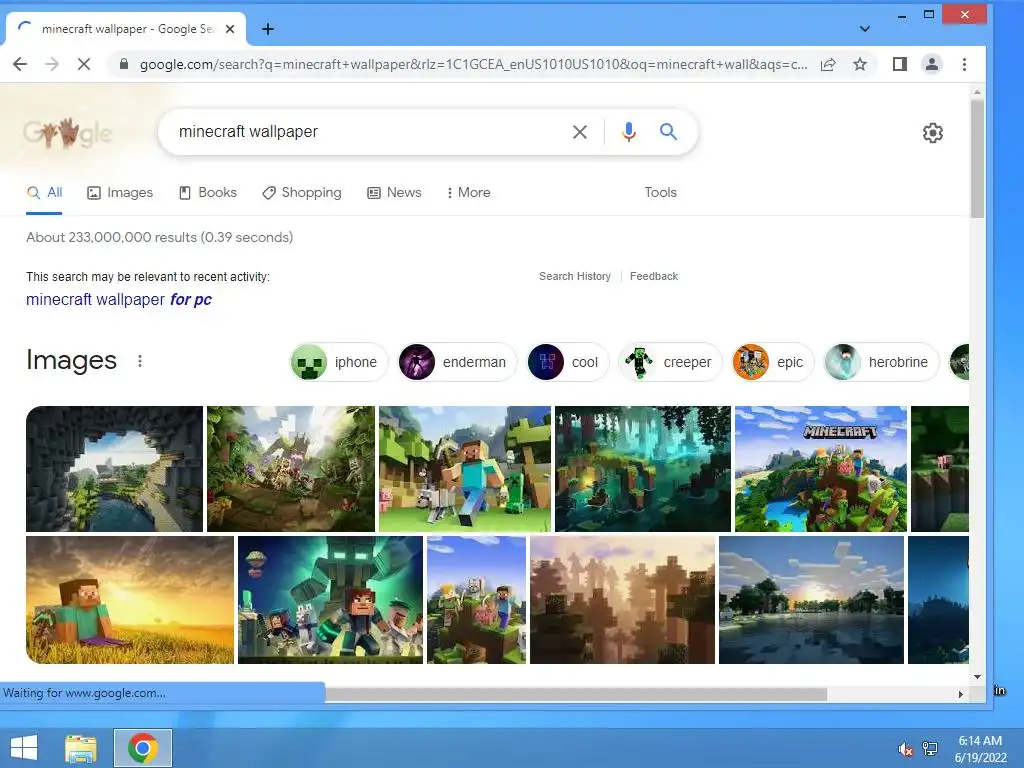Click the vertical page scrollbar
The height and width of the screenshot is (768, 1024).
pos(977,159)
